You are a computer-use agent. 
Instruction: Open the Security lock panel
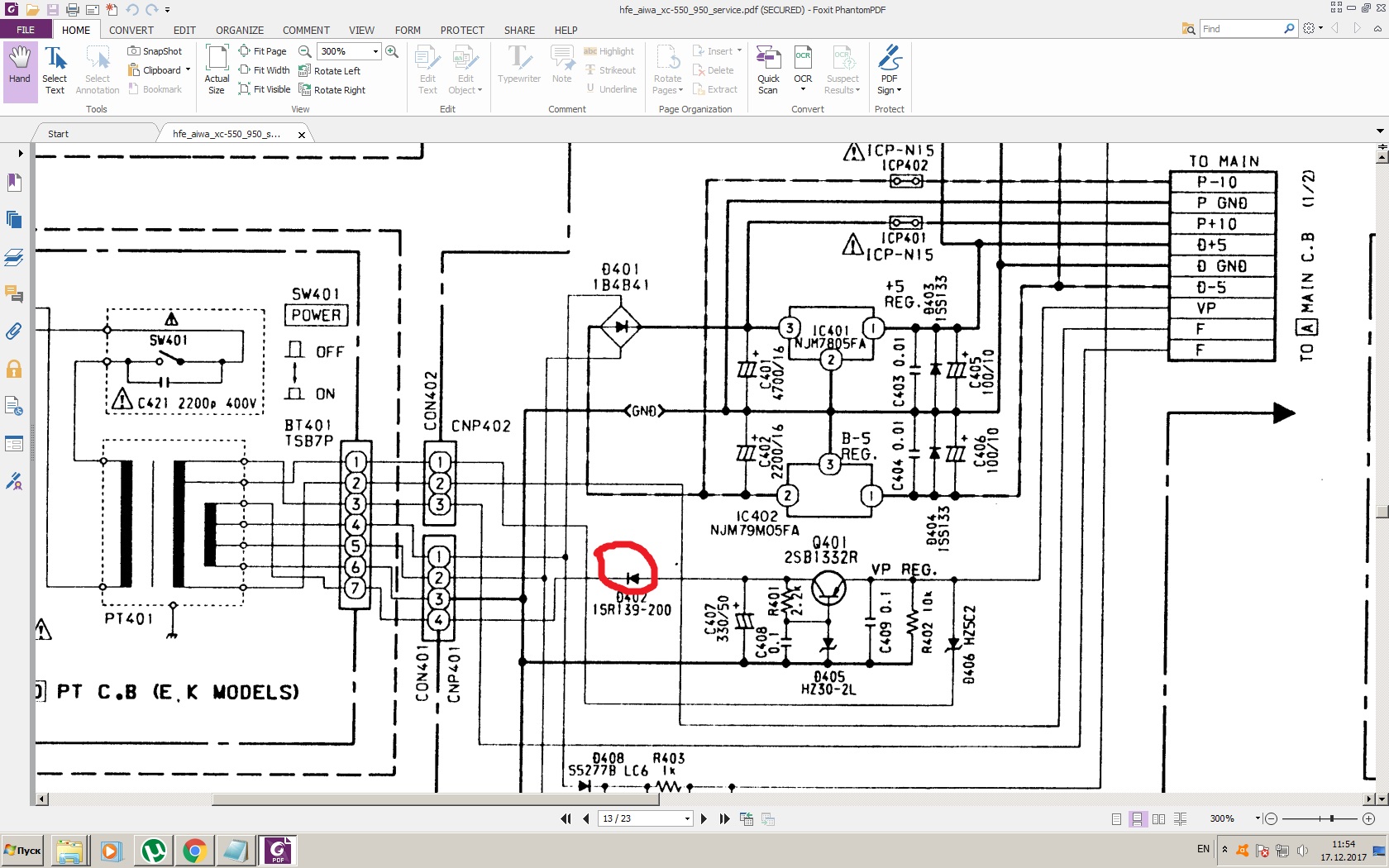click(x=14, y=369)
